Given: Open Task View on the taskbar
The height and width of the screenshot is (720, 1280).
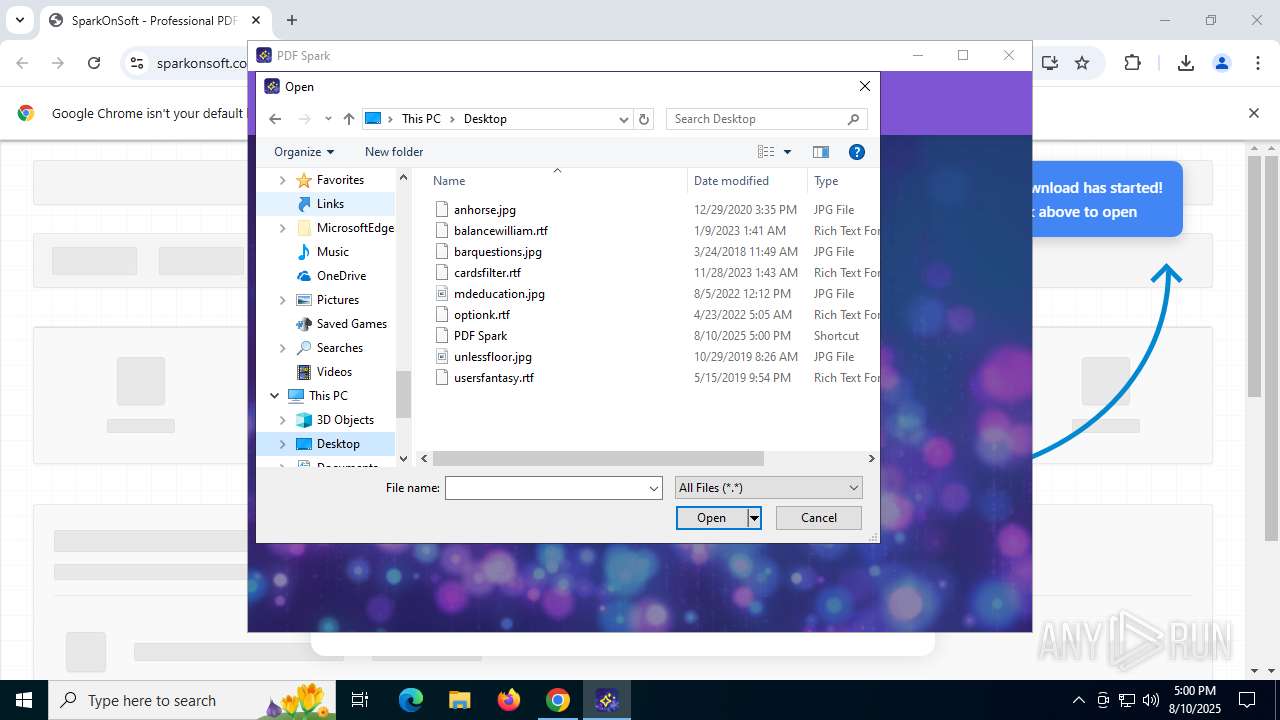Looking at the screenshot, I should pyautogui.click(x=361, y=700).
